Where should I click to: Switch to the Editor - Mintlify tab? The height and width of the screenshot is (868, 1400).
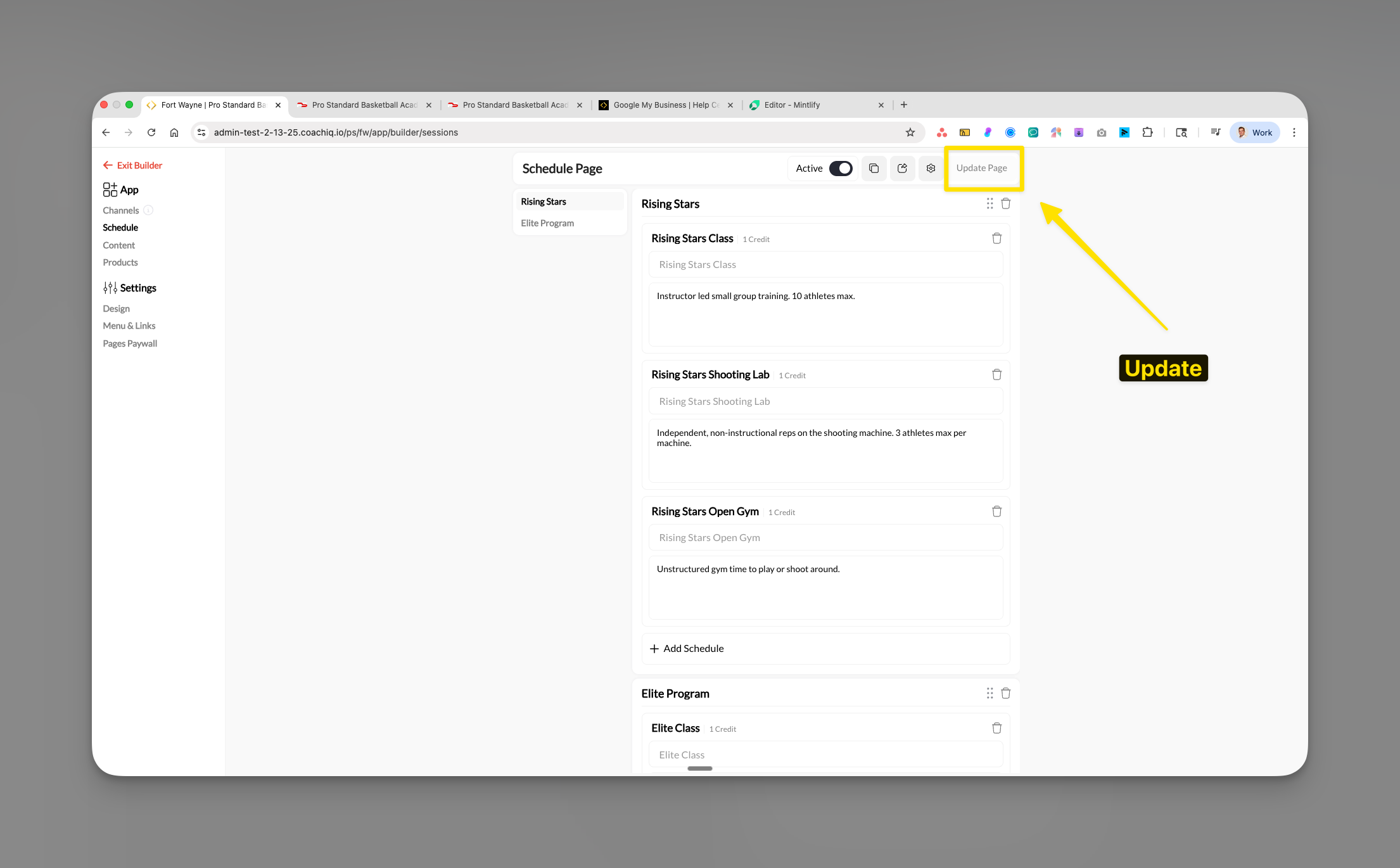point(791,105)
